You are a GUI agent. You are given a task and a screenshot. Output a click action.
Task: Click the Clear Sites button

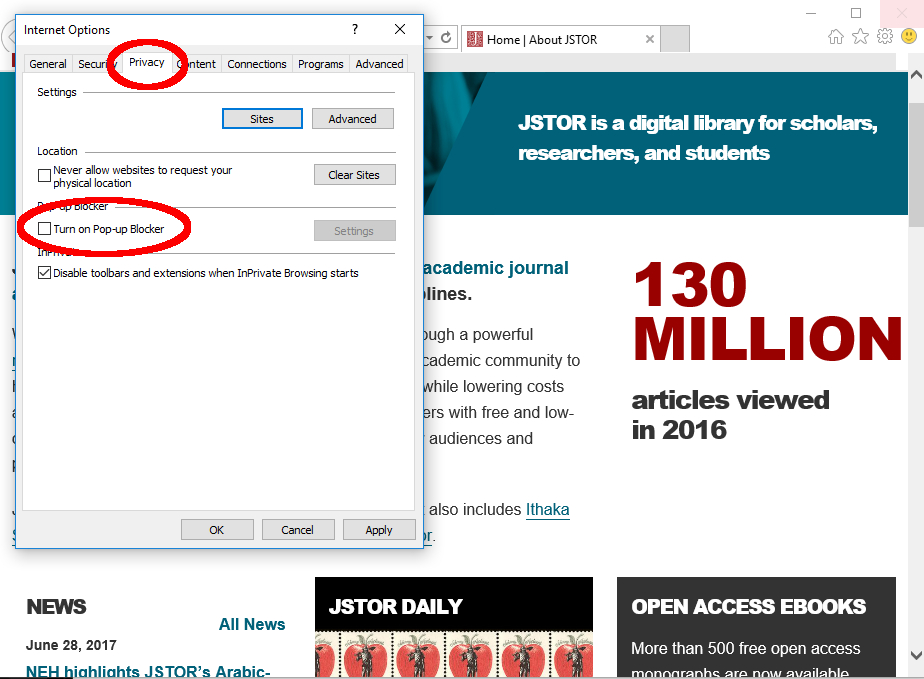point(354,174)
